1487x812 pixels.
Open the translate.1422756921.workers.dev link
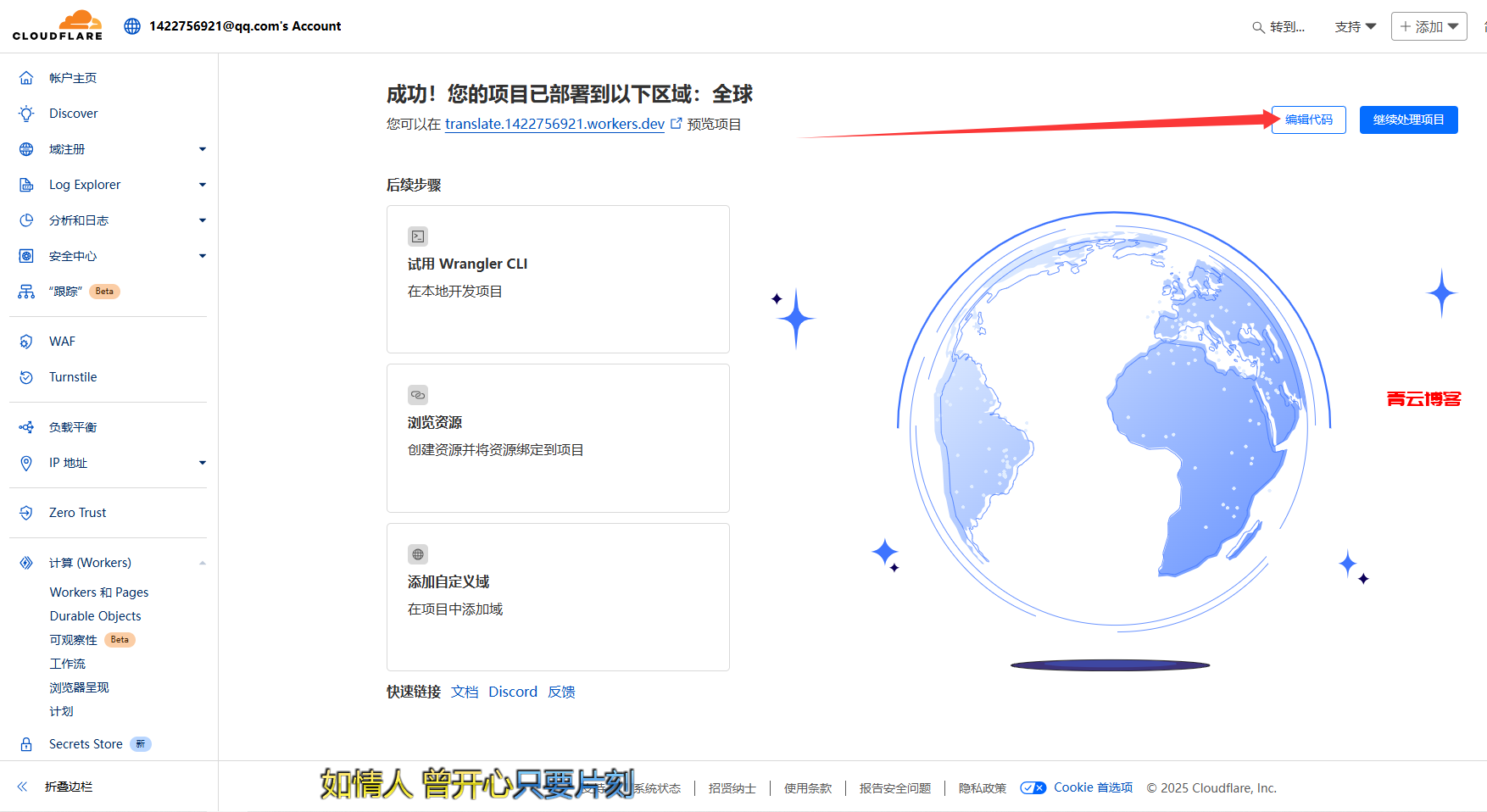[554, 124]
